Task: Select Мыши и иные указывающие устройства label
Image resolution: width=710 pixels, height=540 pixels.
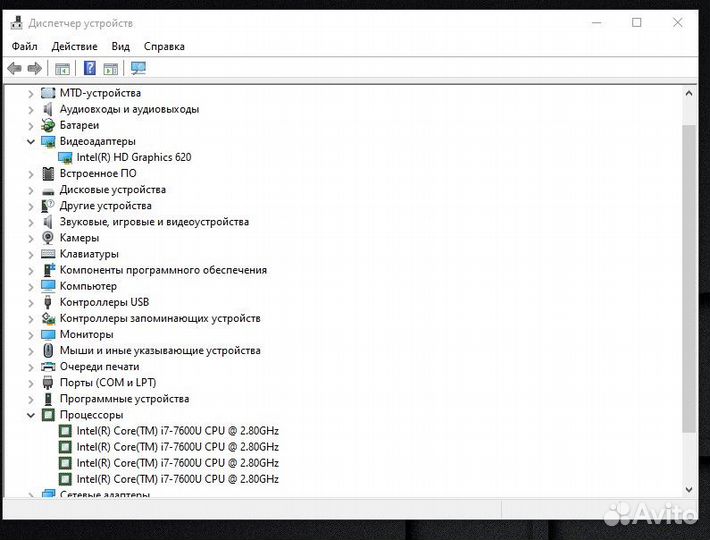Action: tap(160, 350)
